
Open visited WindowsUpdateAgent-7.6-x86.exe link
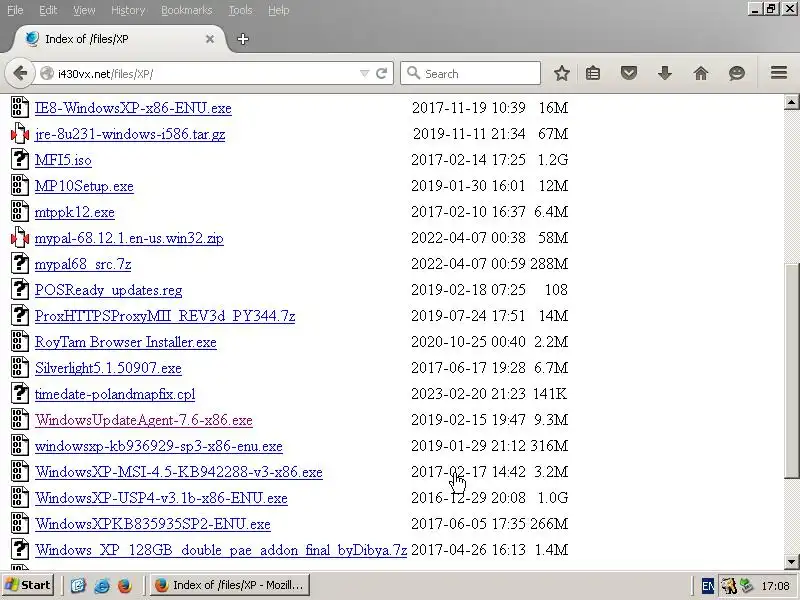144,420
